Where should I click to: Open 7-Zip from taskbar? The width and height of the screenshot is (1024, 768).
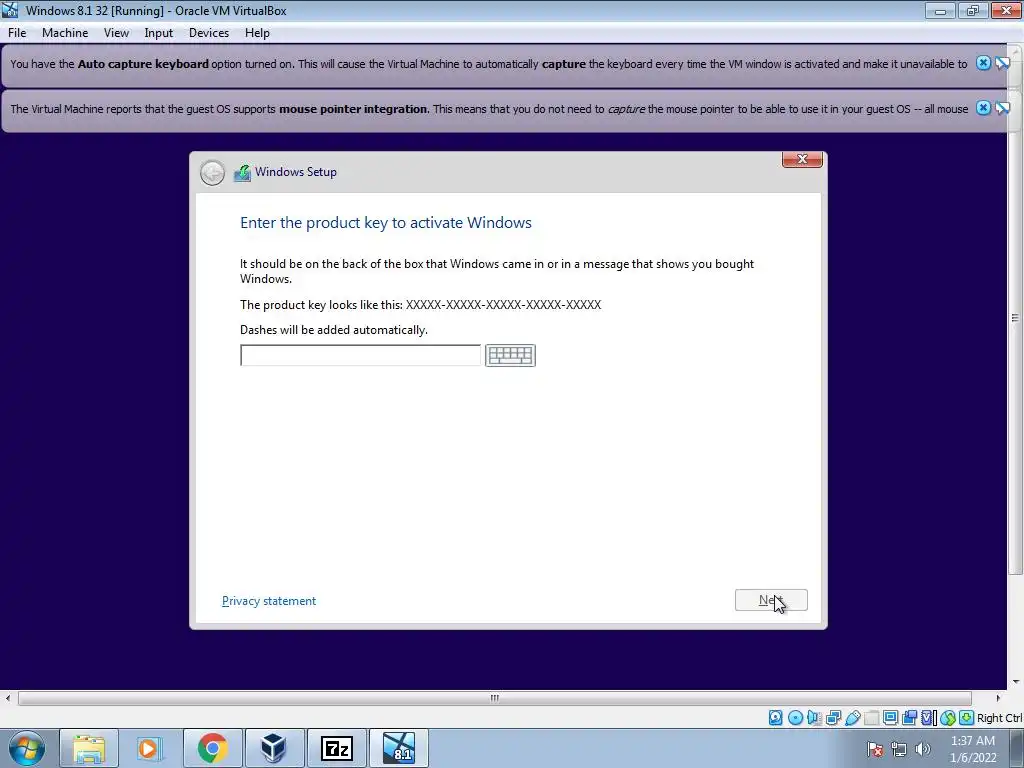(337, 748)
